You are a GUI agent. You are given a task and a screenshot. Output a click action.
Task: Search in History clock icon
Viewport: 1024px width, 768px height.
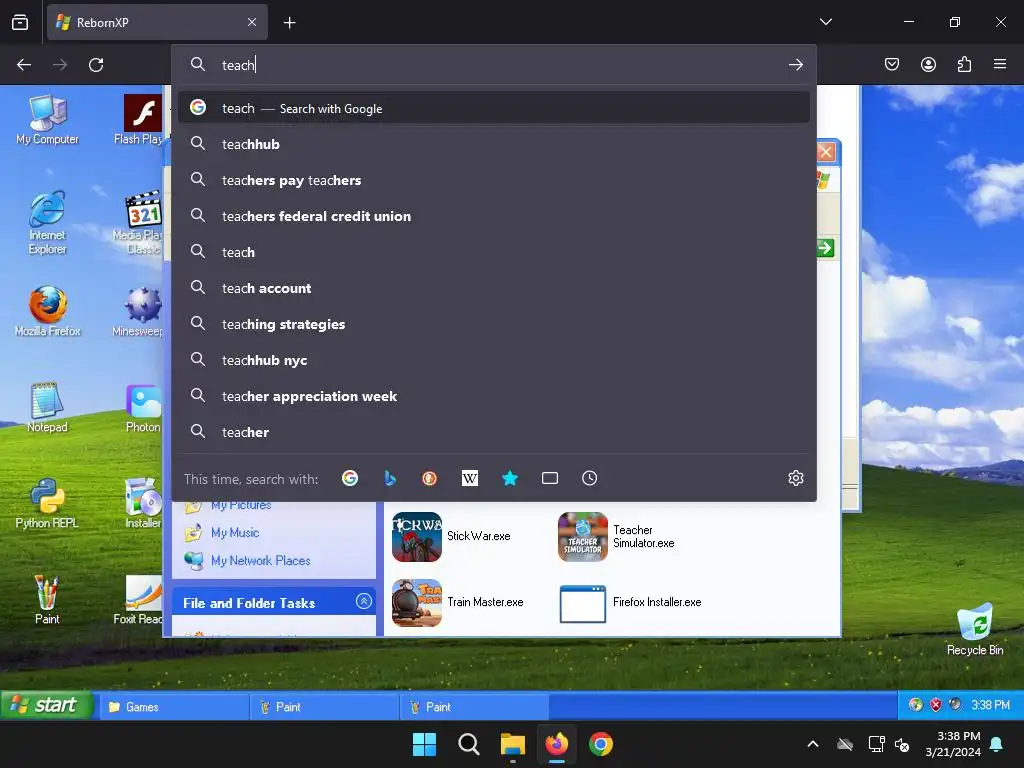589,478
